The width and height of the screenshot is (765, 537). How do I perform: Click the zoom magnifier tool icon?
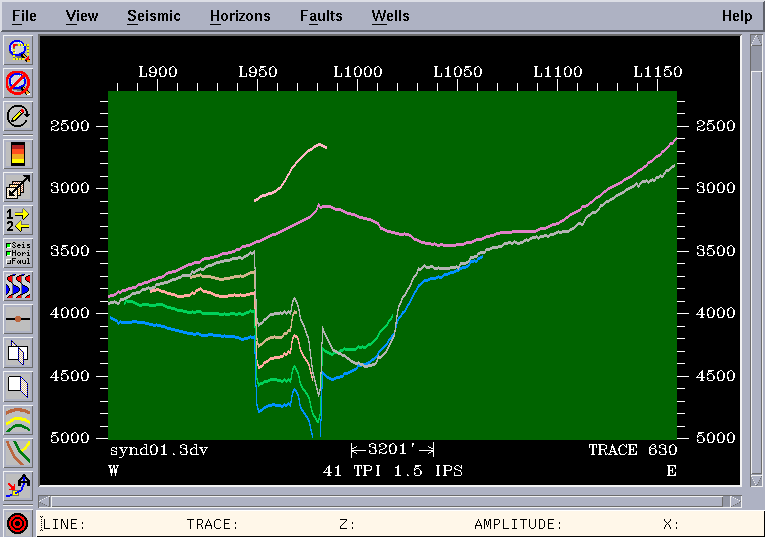(x=19, y=51)
